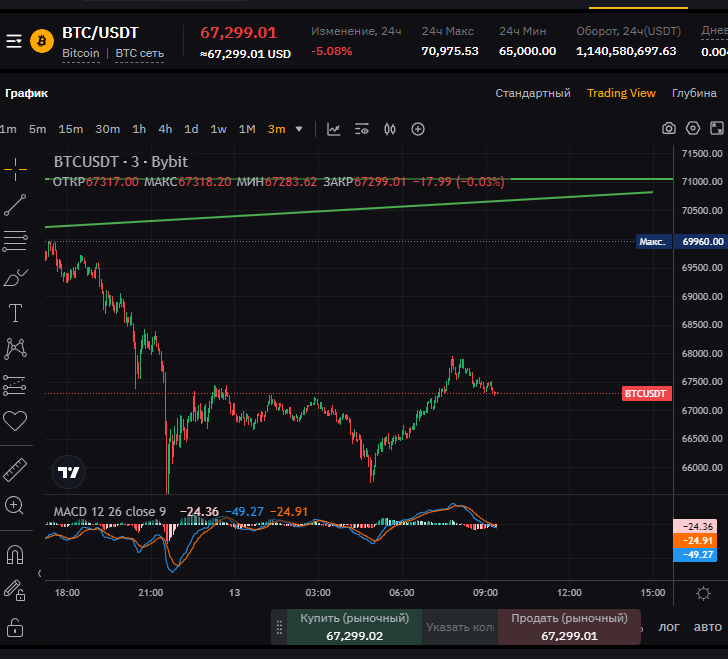Click the add plus circle icon

point(418,129)
